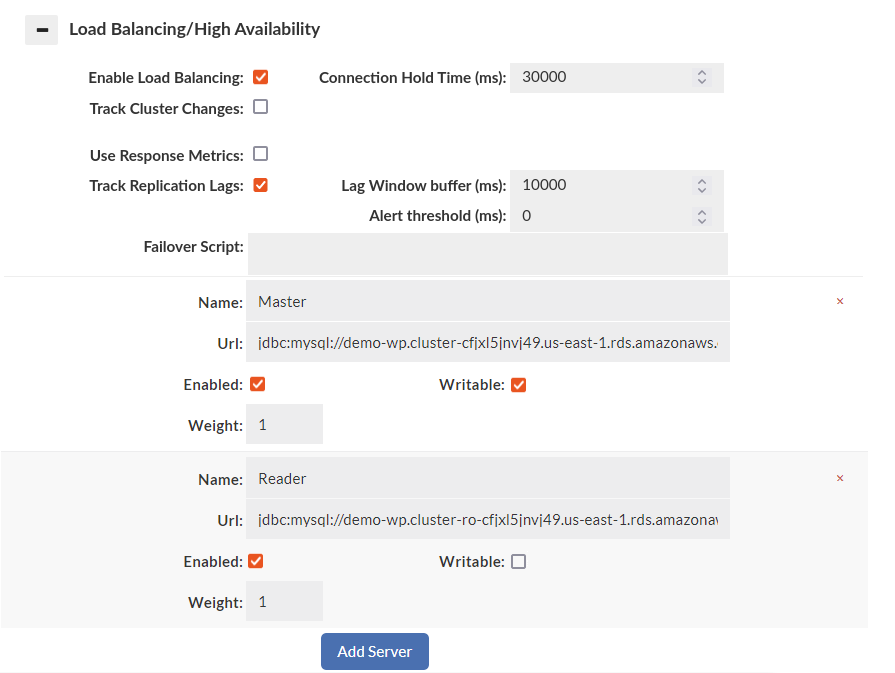
Task: Adjust Lag Window buffer spinner arrows
Action: coord(702,185)
